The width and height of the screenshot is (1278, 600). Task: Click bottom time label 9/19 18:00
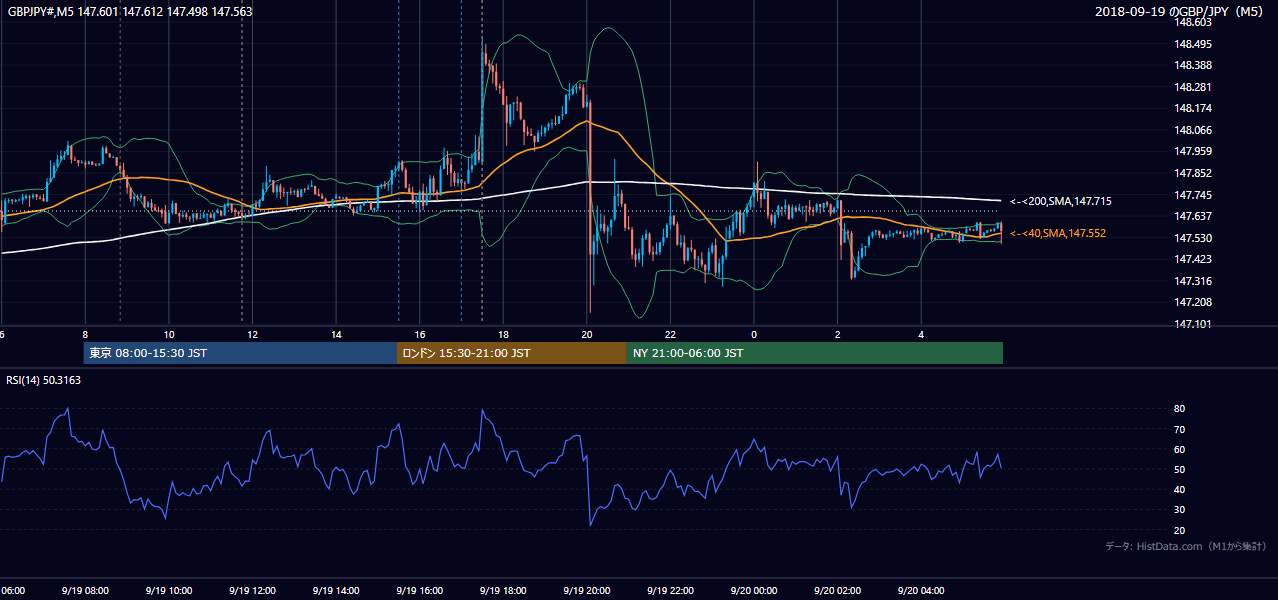tap(504, 590)
